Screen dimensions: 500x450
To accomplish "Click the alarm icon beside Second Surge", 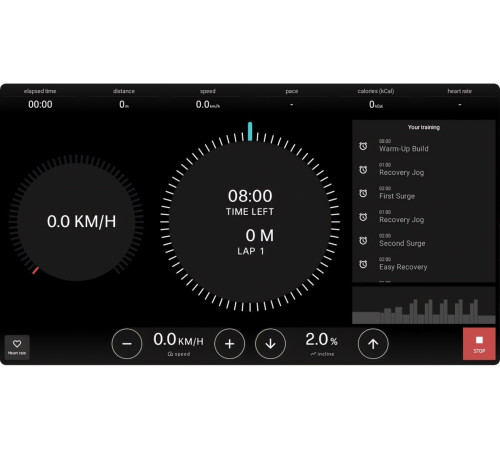I will tap(363, 241).
